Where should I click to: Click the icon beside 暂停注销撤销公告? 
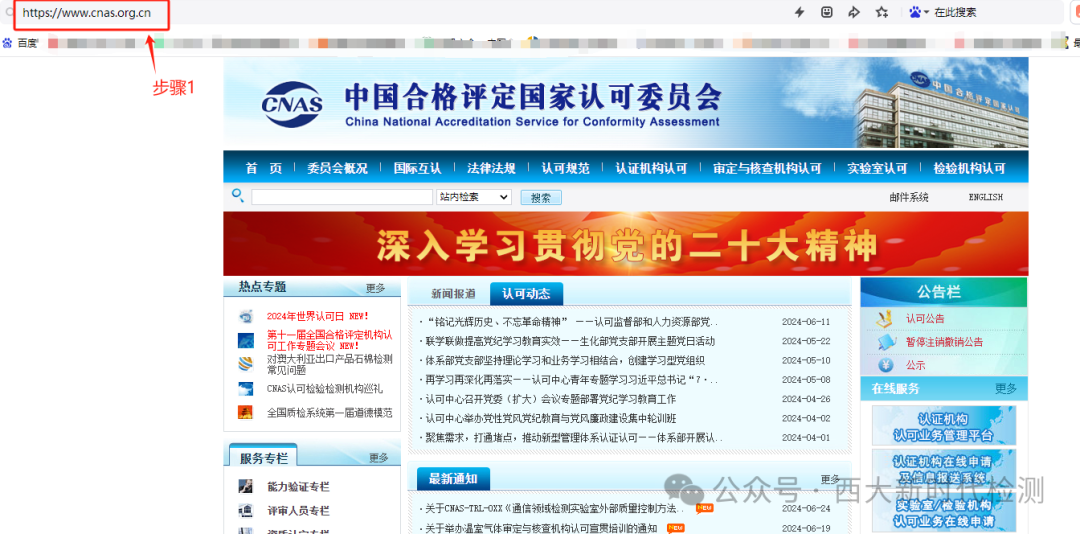[x=884, y=342]
